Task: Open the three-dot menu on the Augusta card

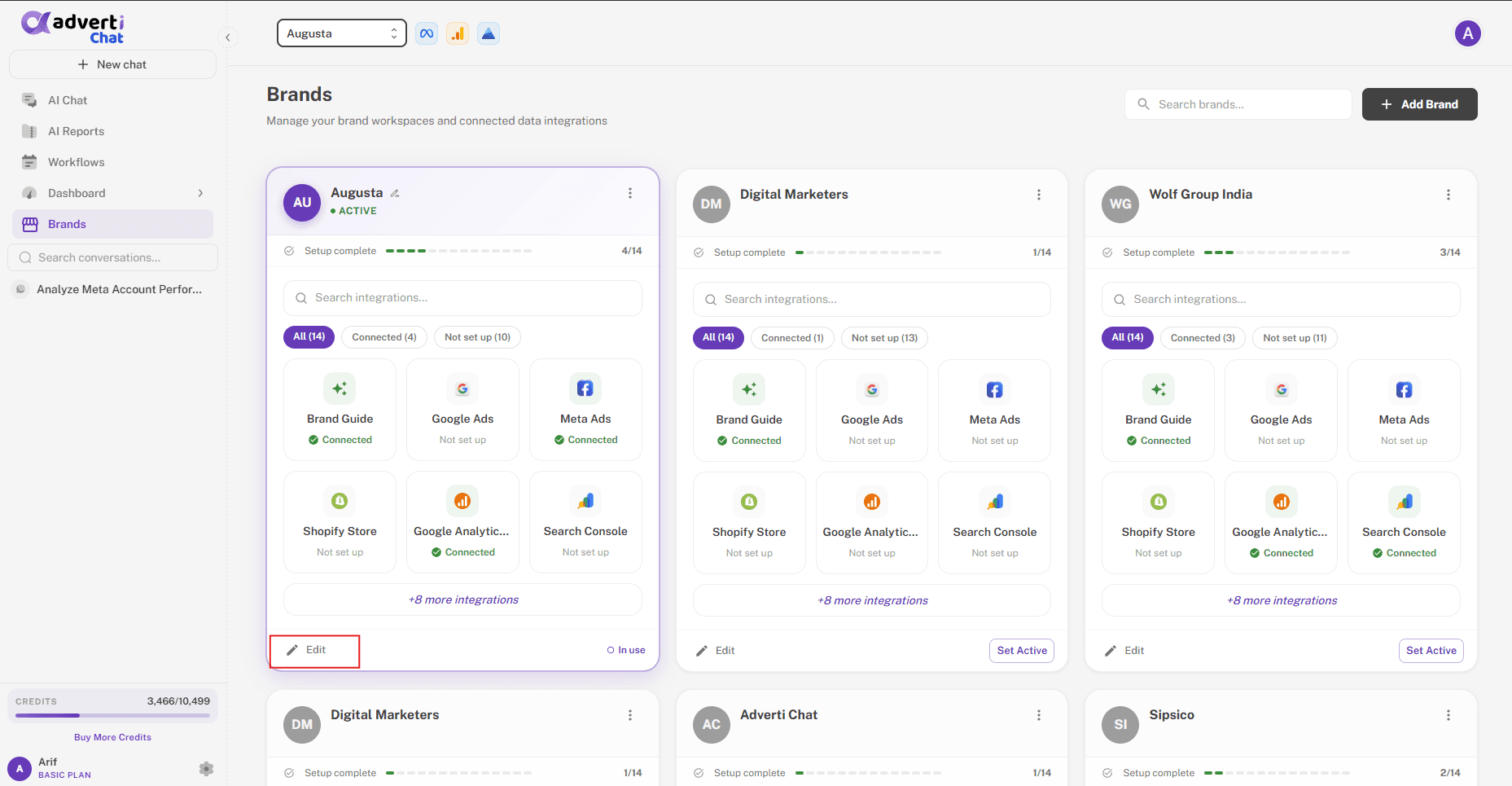Action: (630, 193)
